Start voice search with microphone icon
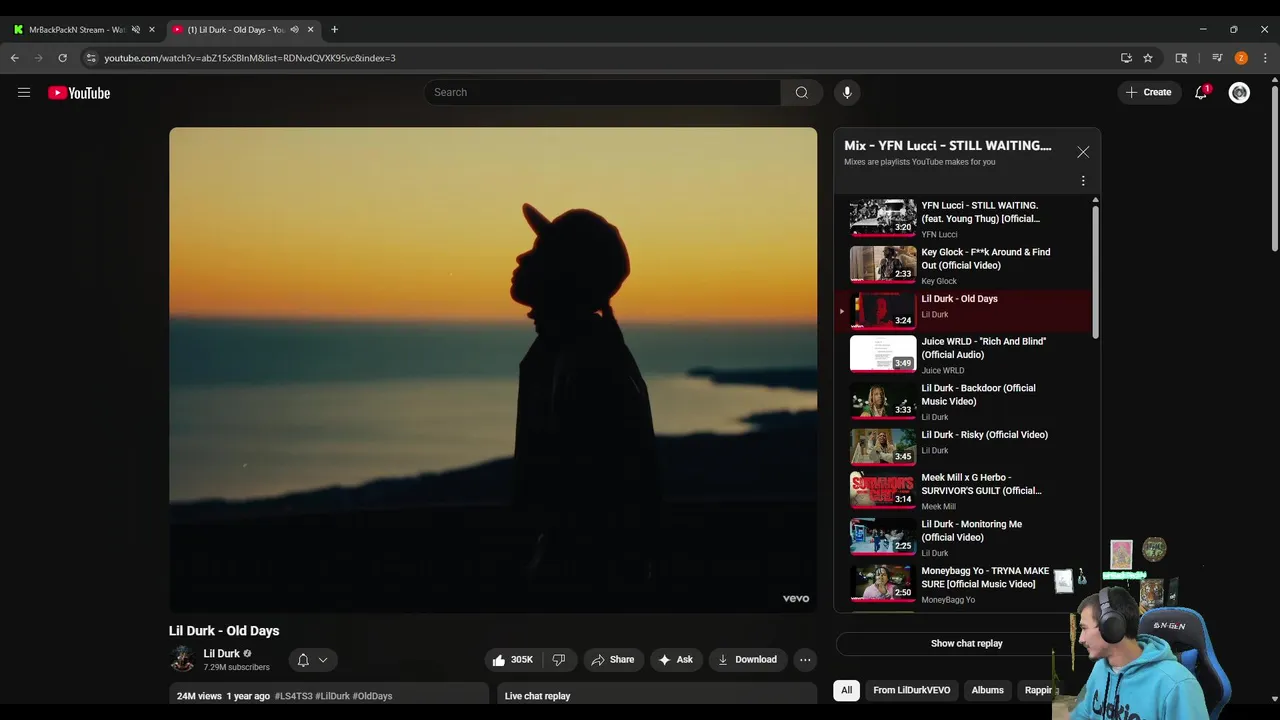 pos(847,92)
